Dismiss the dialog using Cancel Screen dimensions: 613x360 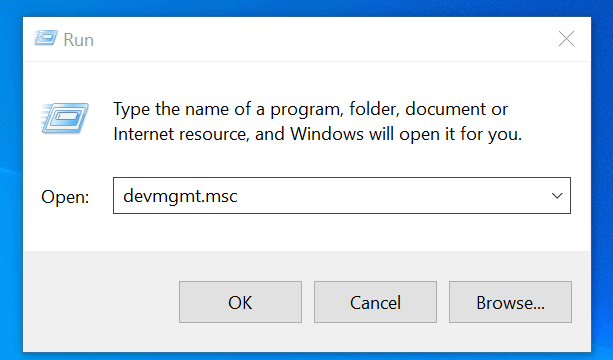click(375, 302)
